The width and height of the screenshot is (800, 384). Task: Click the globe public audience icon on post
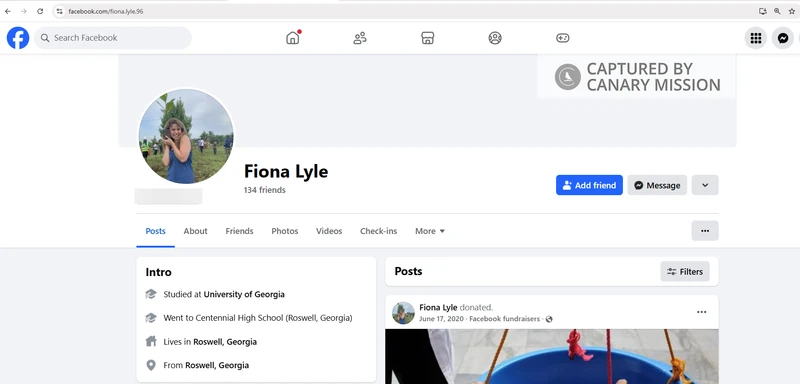pos(549,319)
